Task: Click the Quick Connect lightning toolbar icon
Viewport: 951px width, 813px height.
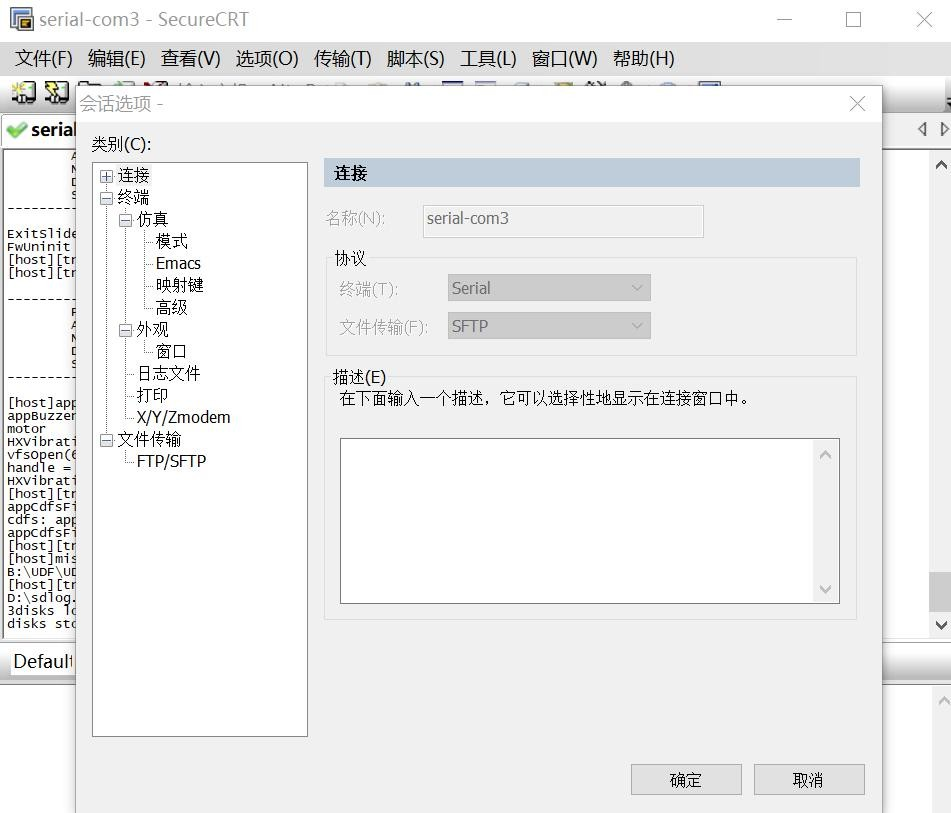Action: pos(56,92)
